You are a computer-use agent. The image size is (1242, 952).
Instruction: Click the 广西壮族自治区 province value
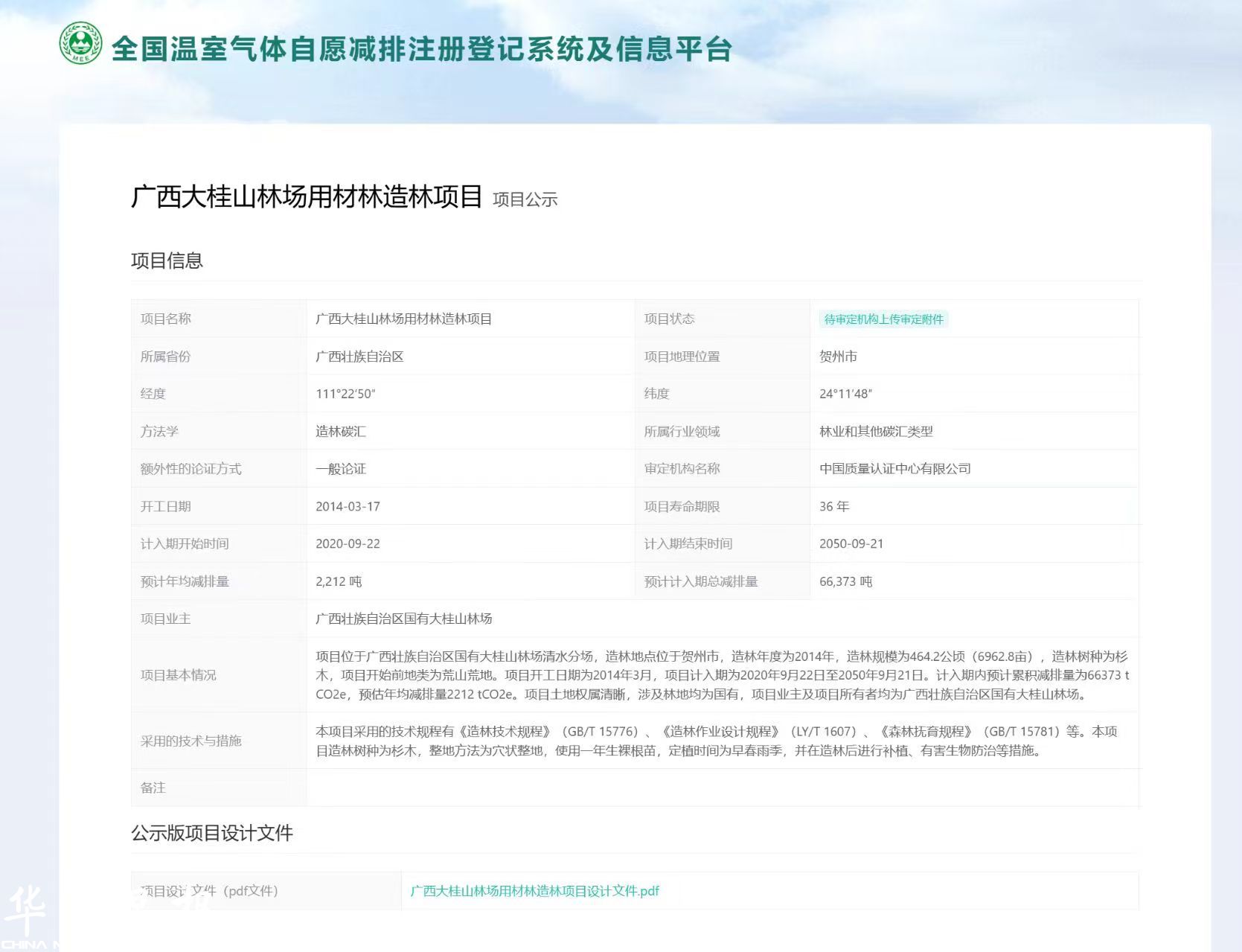pyautogui.click(x=359, y=357)
